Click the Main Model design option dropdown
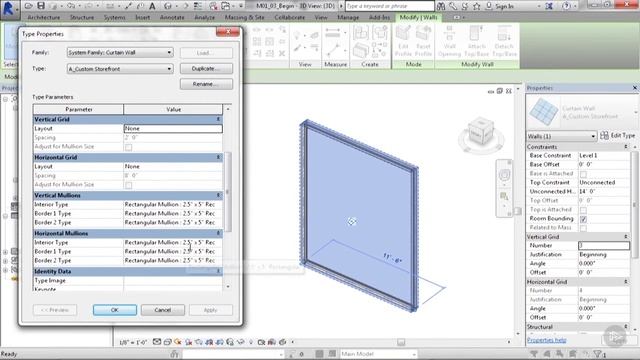 click(x=378, y=354)
